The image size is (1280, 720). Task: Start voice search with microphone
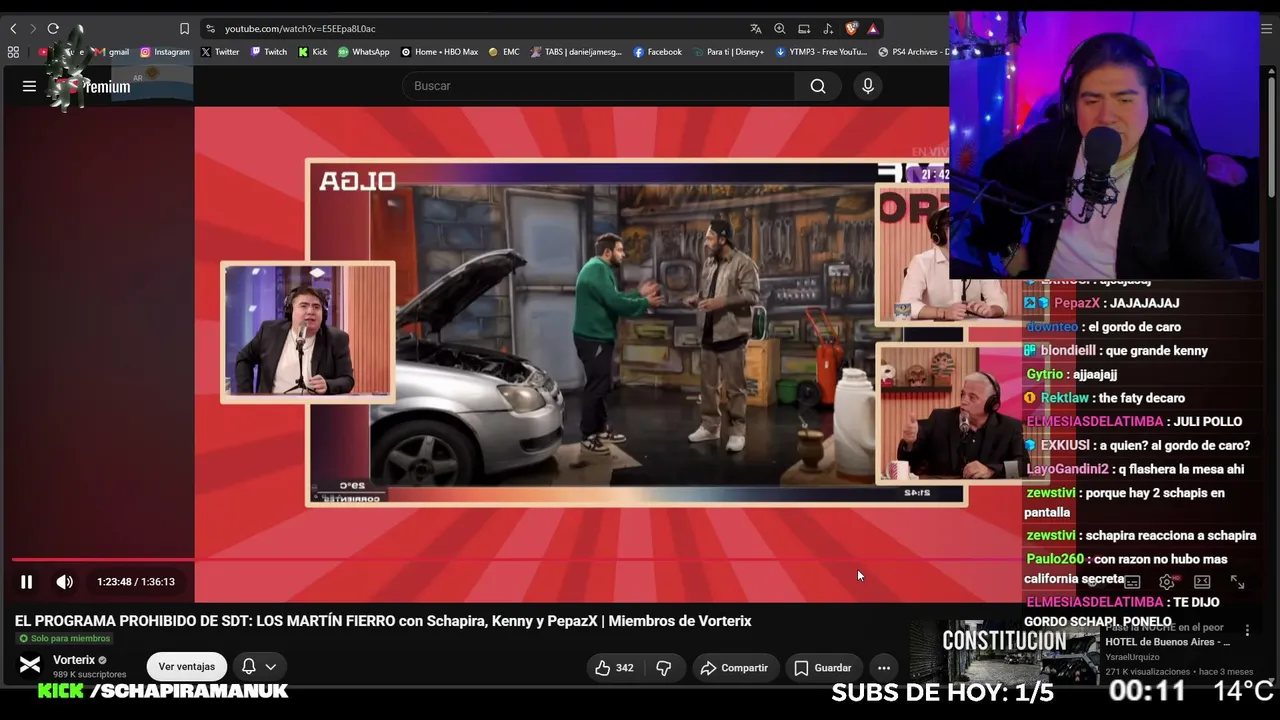868,86
